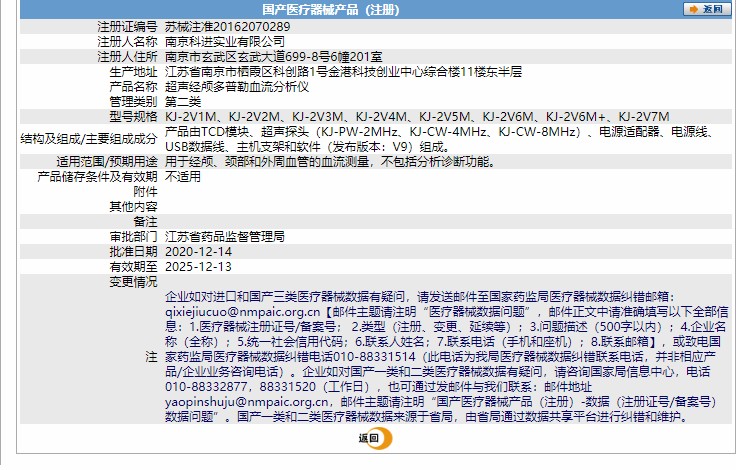Click the 生产地址 field label
This screenshot has width=736, height=470.
click(133, 72)
